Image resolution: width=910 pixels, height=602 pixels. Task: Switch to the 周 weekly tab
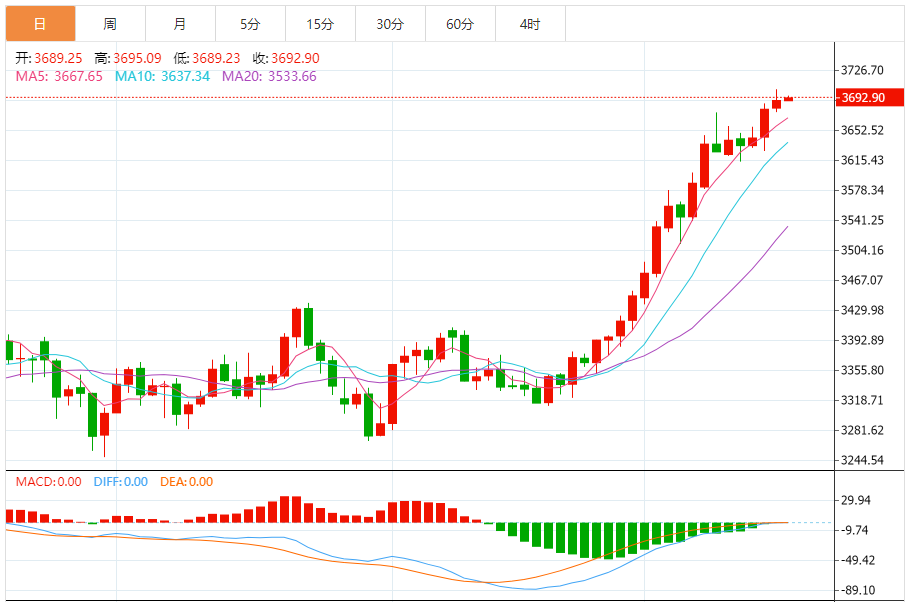coord(110,24)
